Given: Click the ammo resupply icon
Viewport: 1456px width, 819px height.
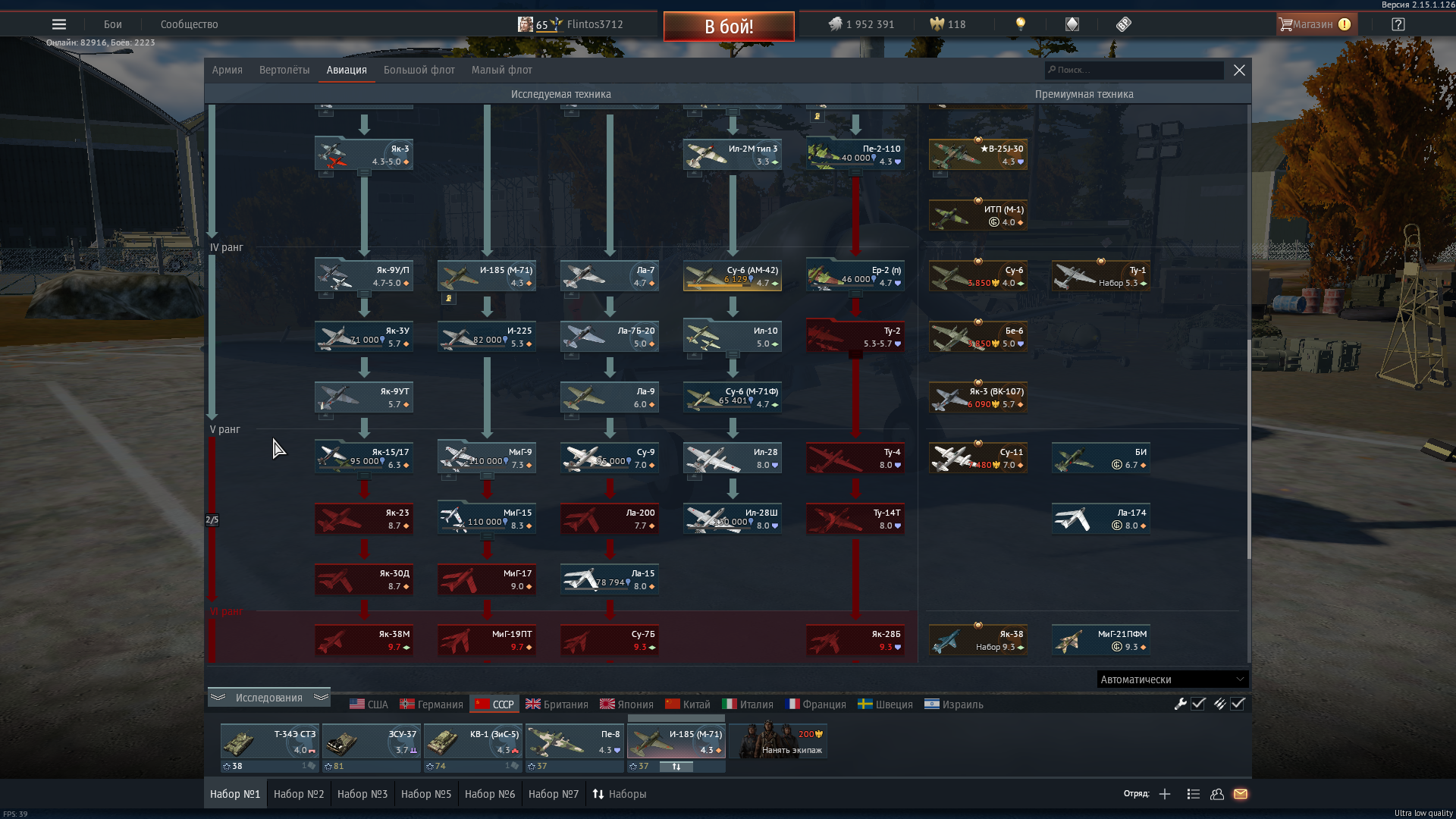Looking at the screenshot, I should click(x=1219, y=704).
